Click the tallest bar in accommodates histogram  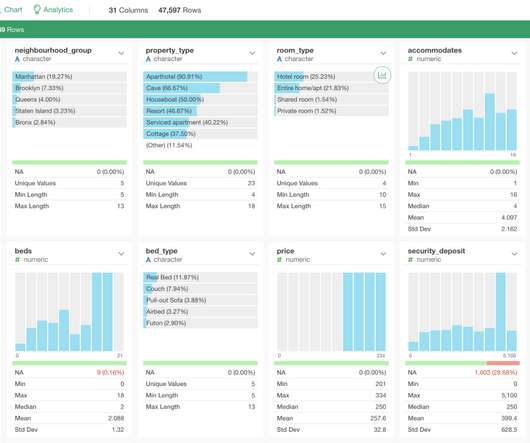[490, 122]
